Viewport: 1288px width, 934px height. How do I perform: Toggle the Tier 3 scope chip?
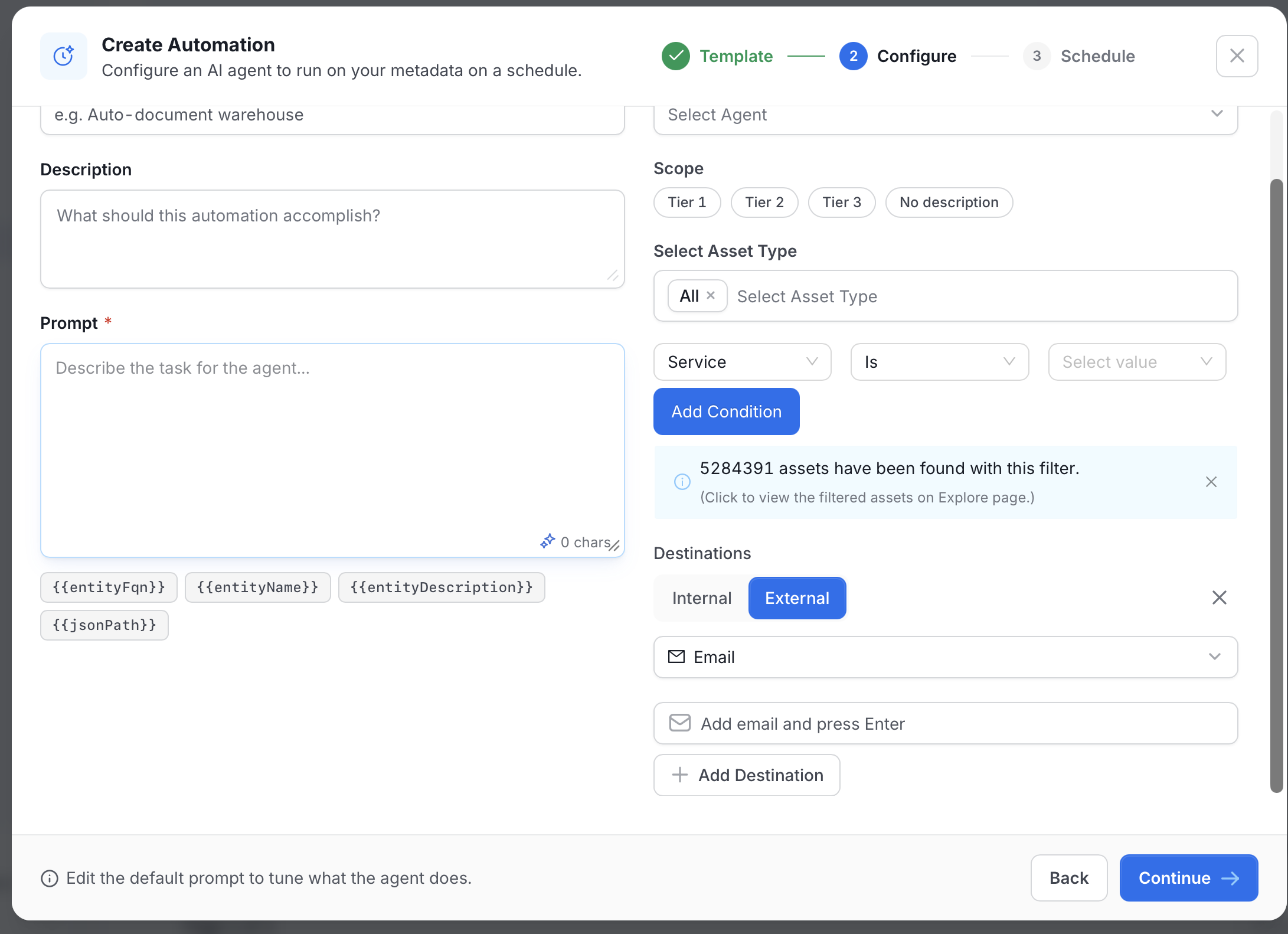tap(842, 203)
